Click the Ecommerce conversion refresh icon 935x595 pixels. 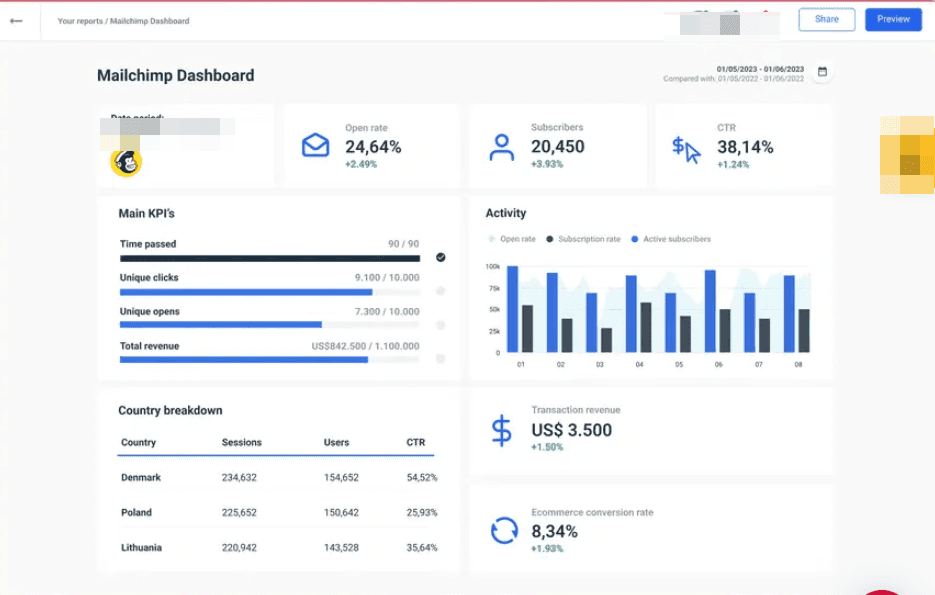tap(504, 530)
